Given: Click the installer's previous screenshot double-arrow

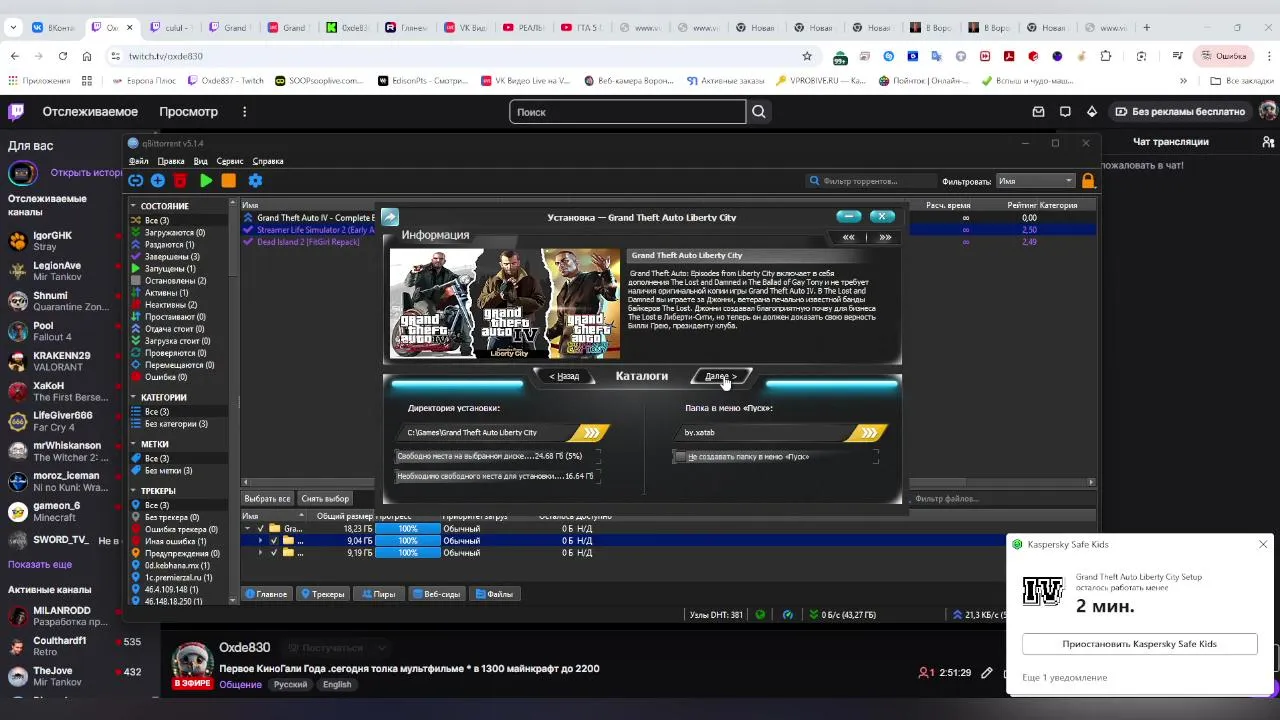Looking at the screenshot, I should pos(849,238).
